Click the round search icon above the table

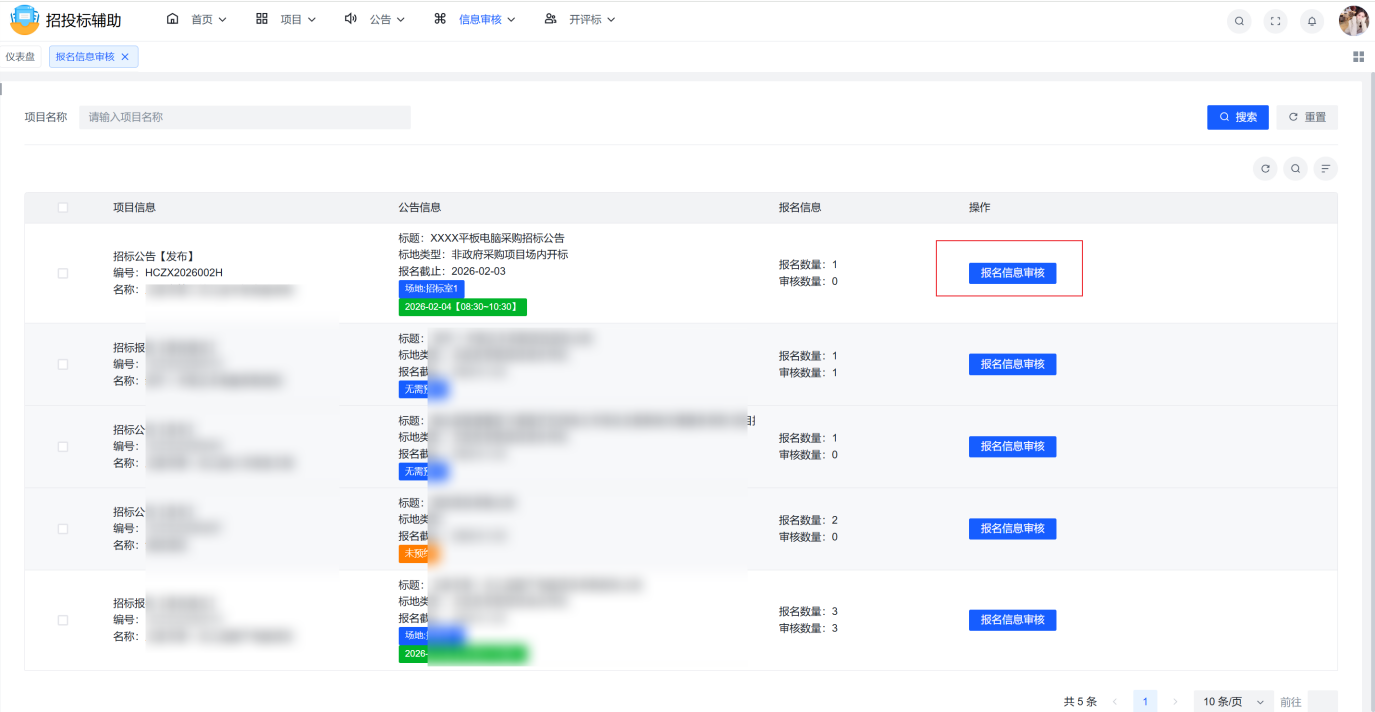(x=1295, y=169)
